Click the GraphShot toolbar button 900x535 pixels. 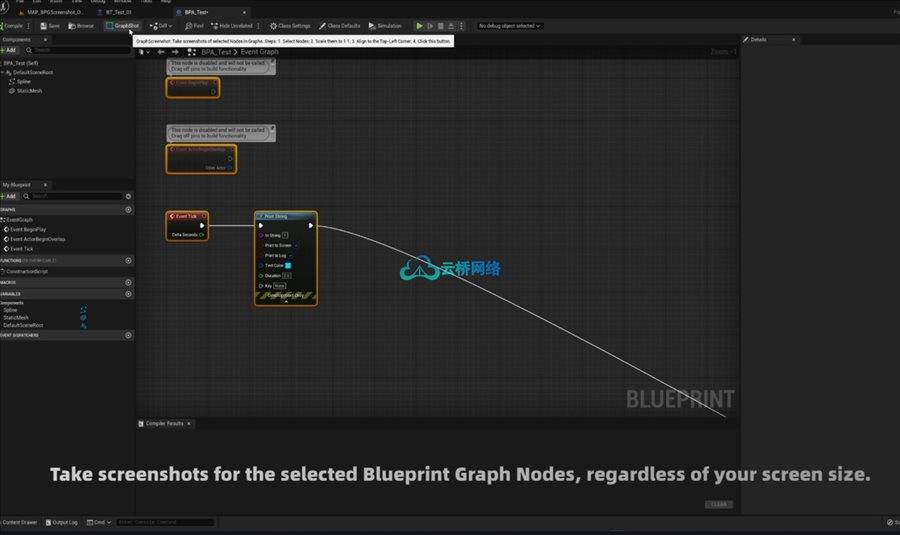tap(122, 26)
